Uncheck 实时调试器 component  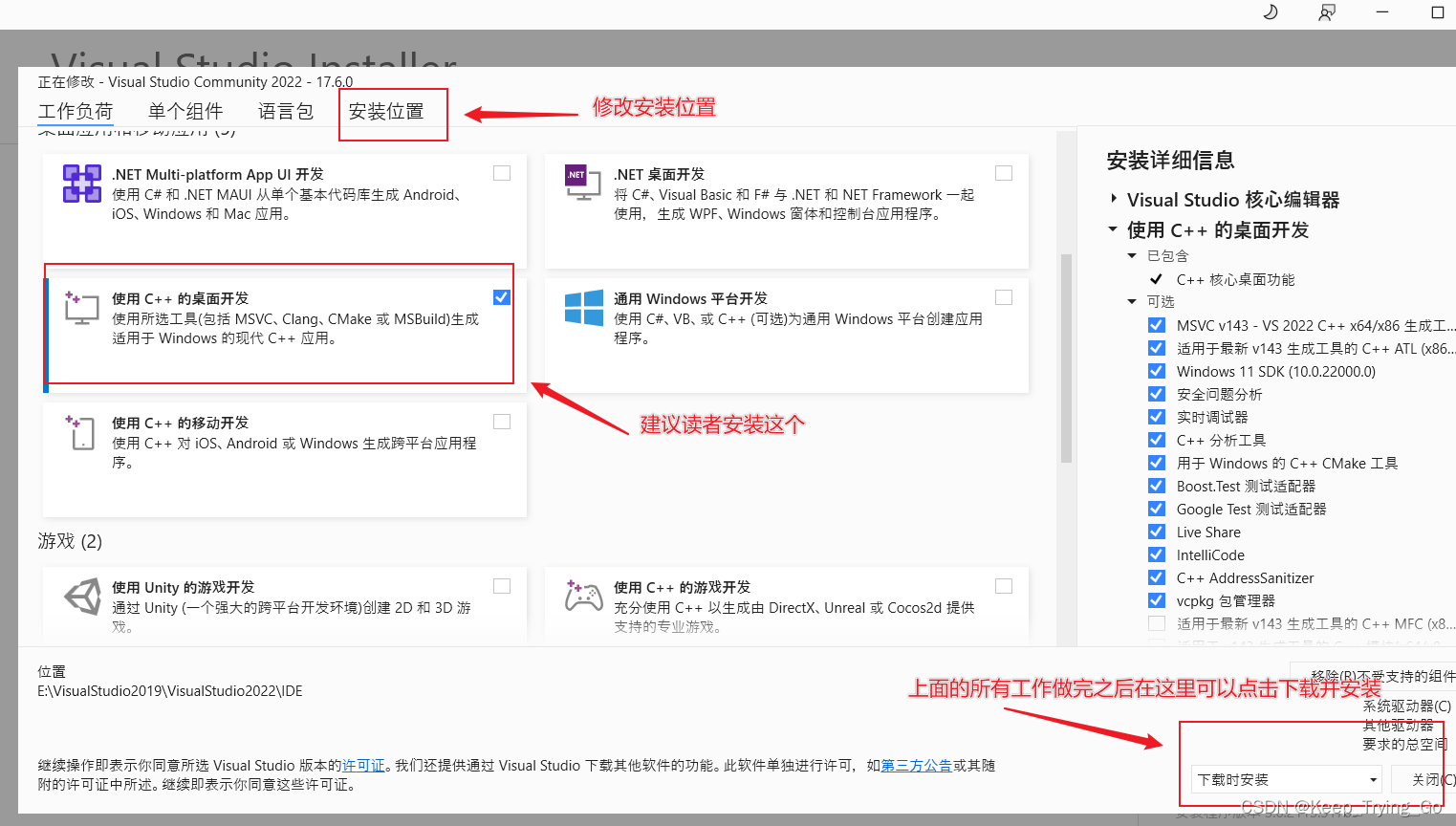click(1157, 417)
